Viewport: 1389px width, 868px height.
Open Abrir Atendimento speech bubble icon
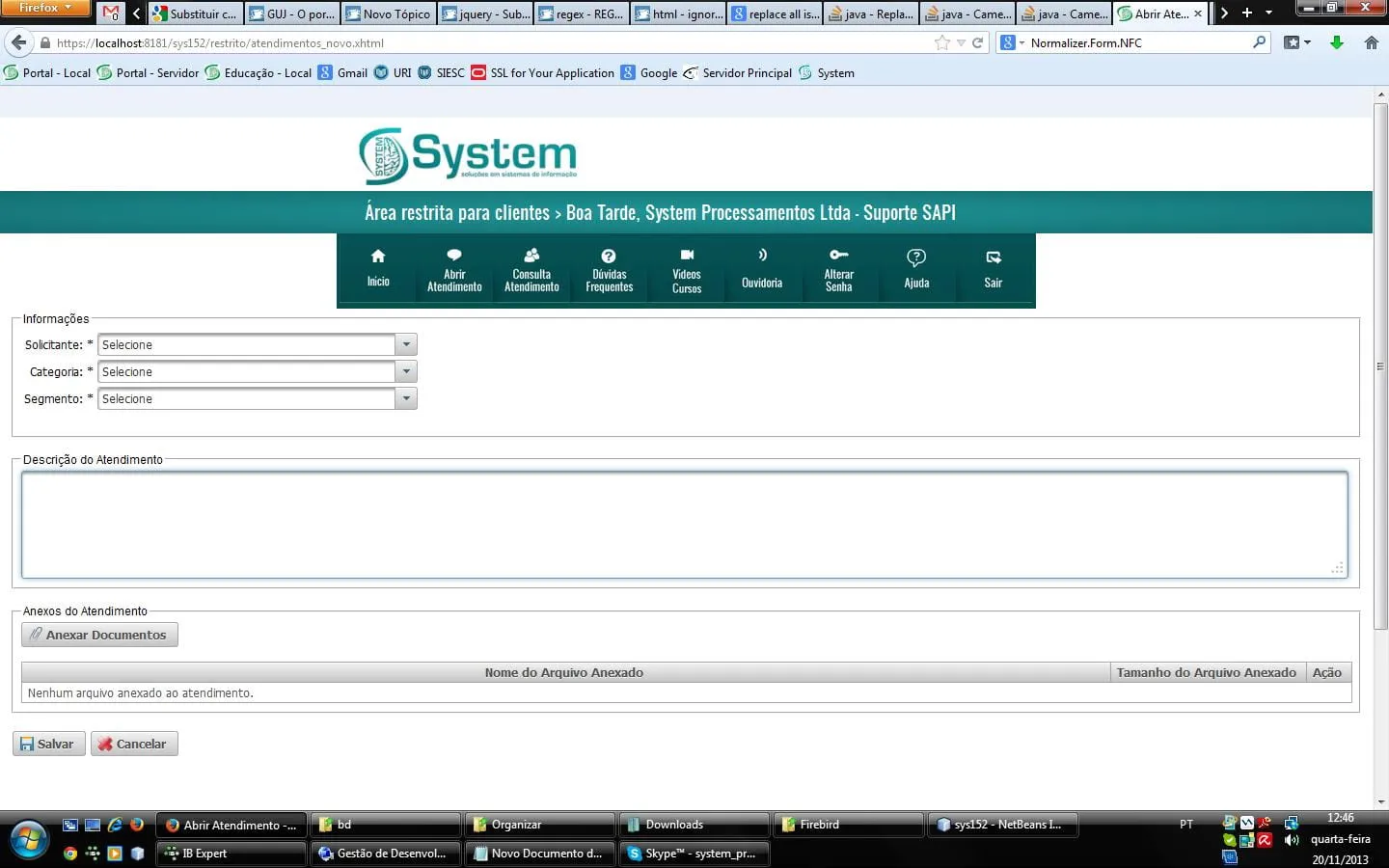(x=454, y=256)
